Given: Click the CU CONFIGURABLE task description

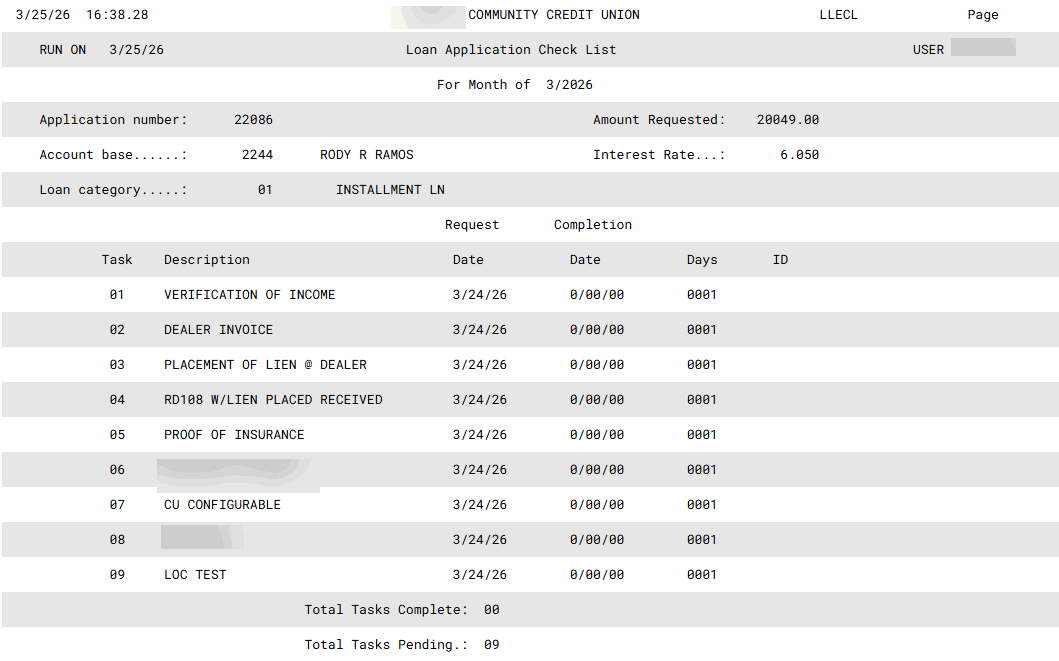Looking at the screenshot, I should [222, 505].
